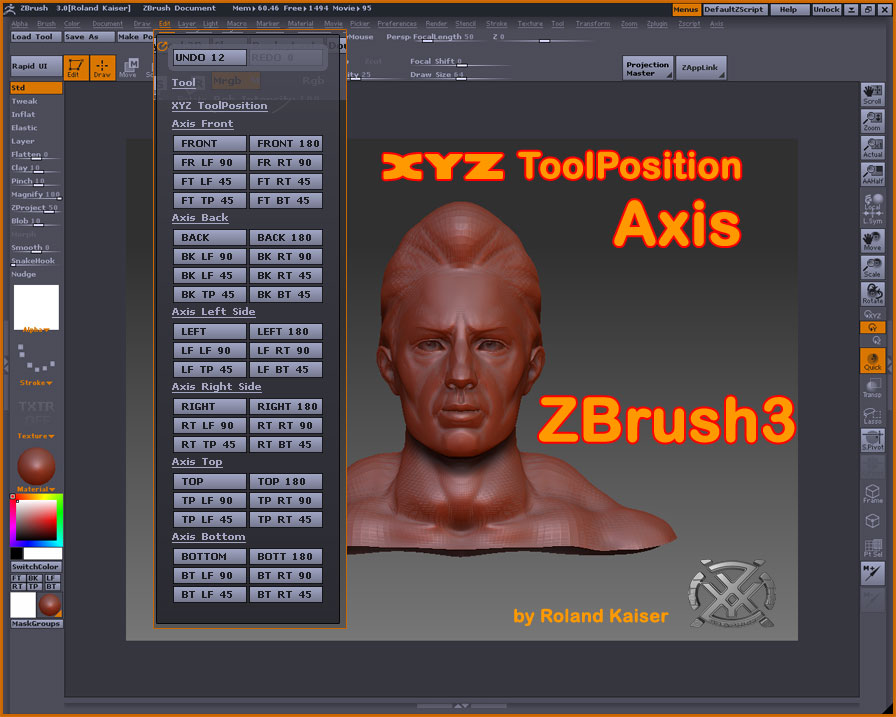Expand the Texture selector

pos(33,435)
